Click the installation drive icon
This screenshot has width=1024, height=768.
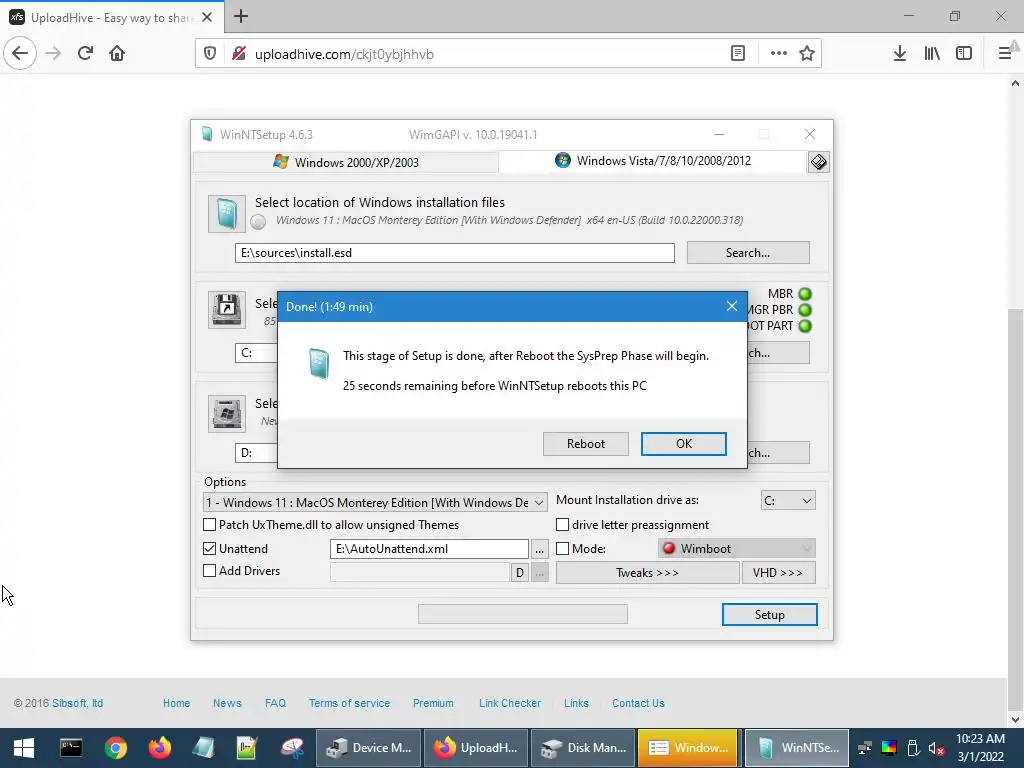pyautogui.click(x=227, y=413)
